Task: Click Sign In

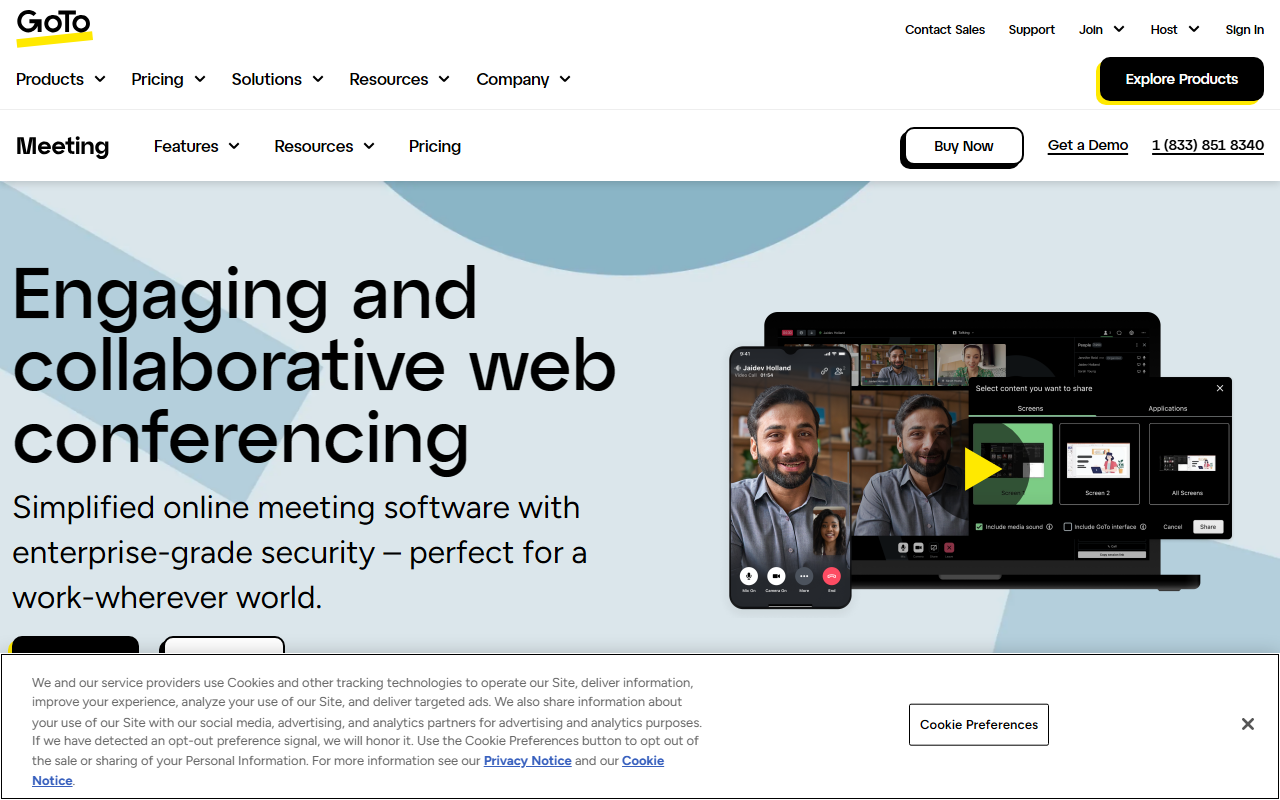Action: coord(1245,30)
